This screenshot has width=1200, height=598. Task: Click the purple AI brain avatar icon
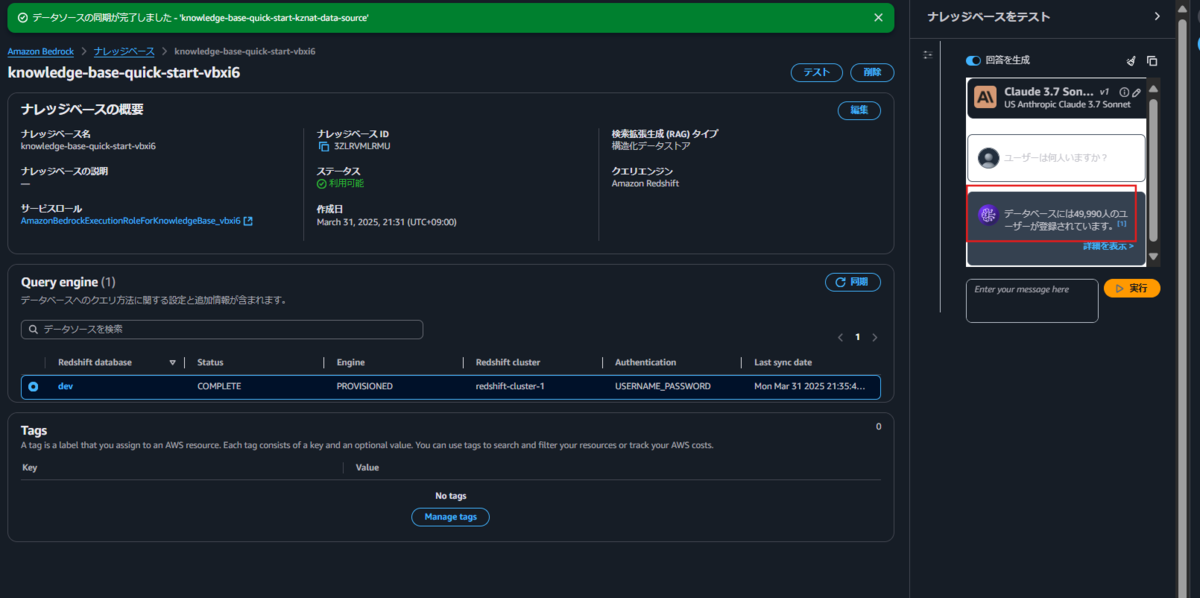pyautogui.click(x=988, y=214)
